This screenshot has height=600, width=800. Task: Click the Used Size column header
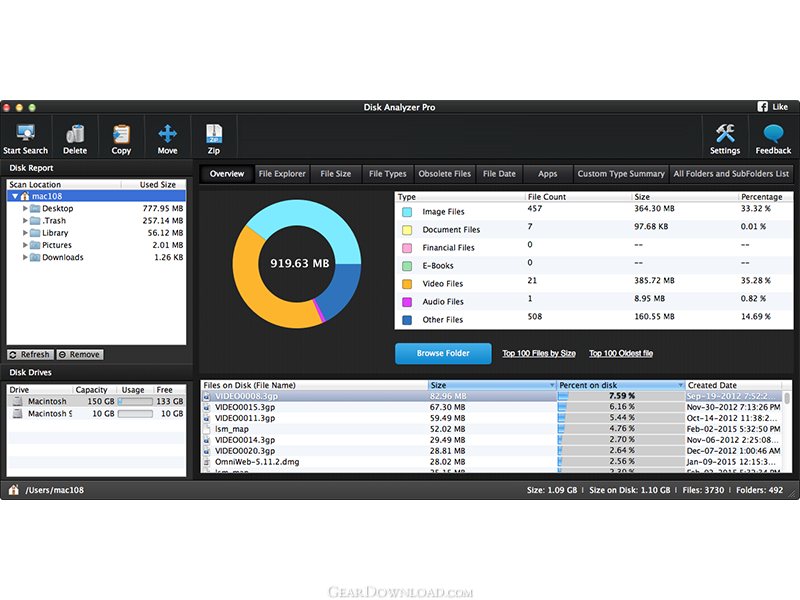point(153,185)
